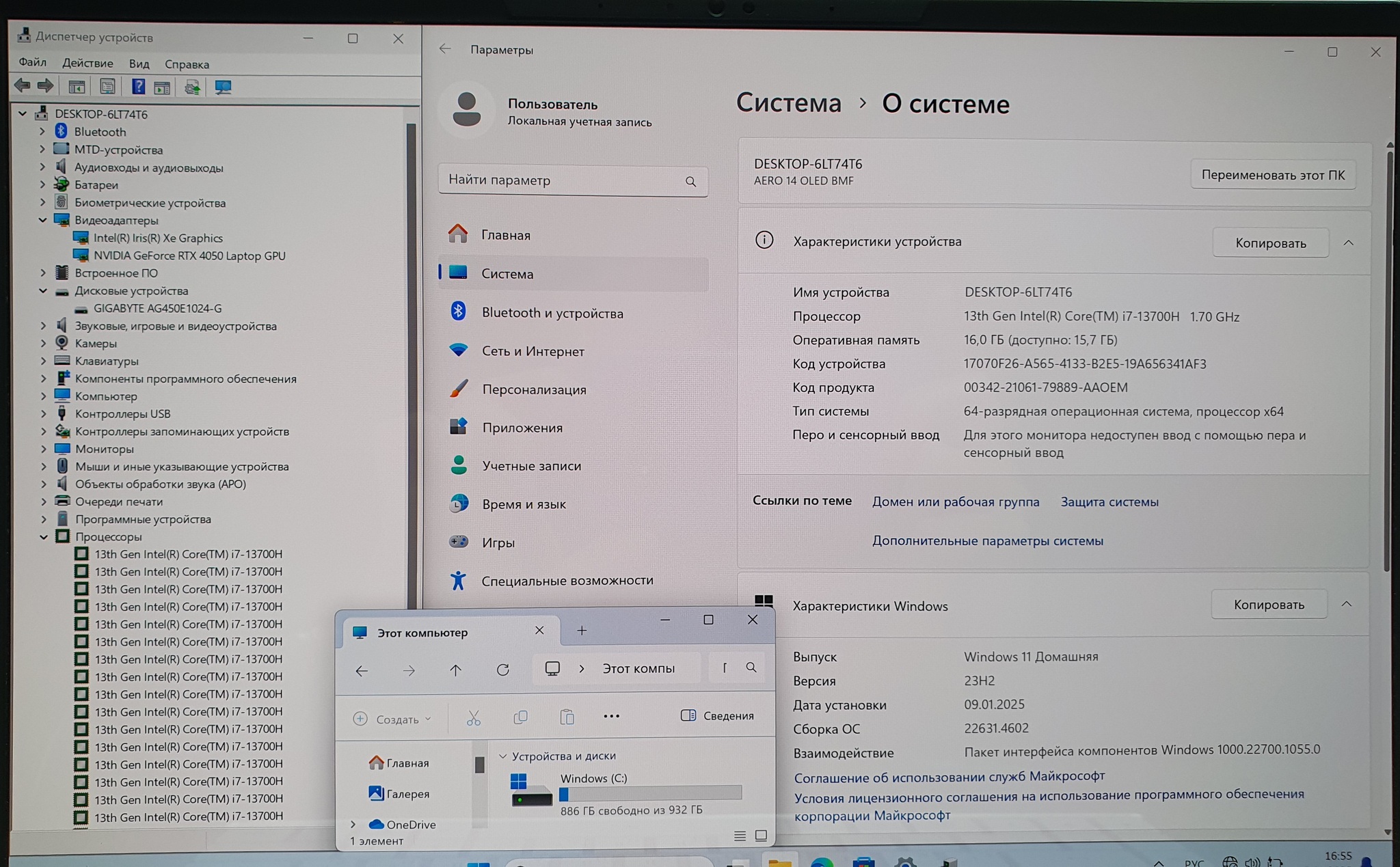
Task: Click the Переименовать этот ПК button
Action: tap(1273, 175)
